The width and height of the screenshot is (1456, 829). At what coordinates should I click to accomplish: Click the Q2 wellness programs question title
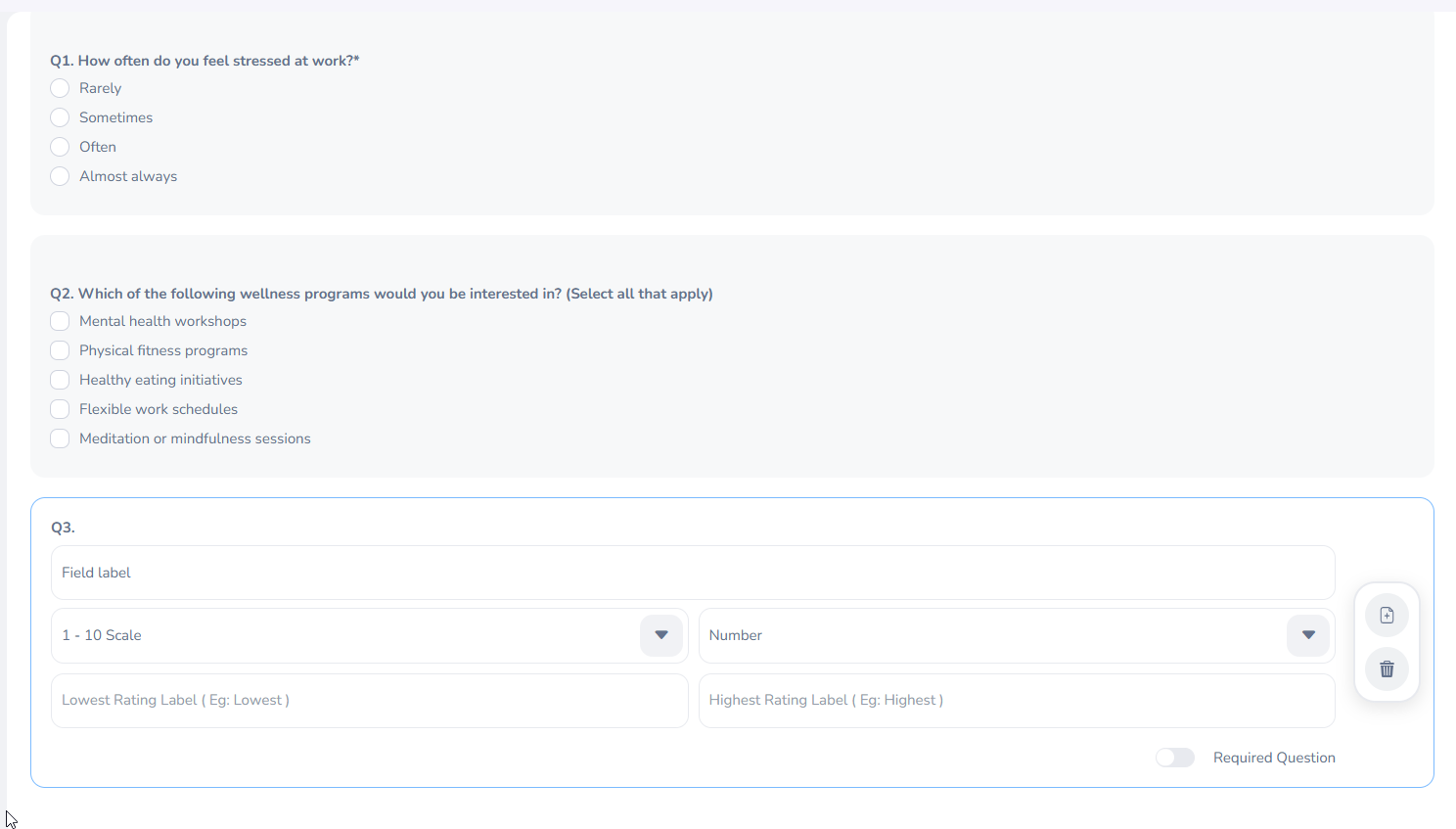pyautogui.click(x=382, y=294)
